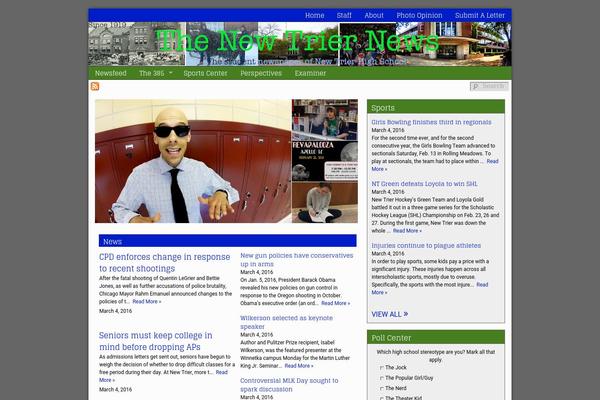Click VIEW ALL sports link
Viewport: 600px width, 400px height.
tap(390, 314)
